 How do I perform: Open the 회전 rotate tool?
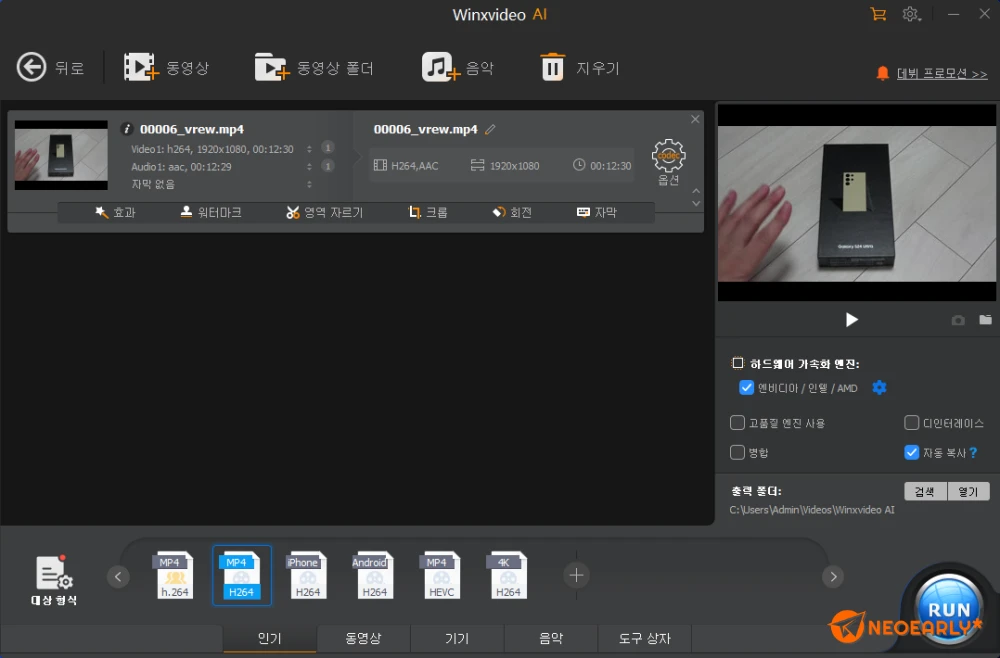click(512, 212)
